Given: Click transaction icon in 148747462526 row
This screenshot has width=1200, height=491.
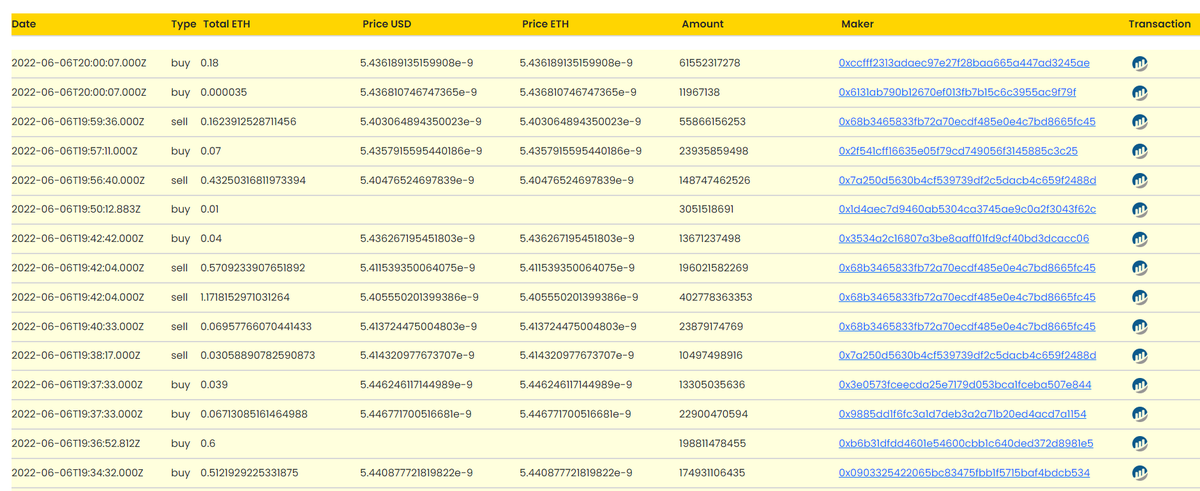Looking at the screenshot, I should pos(1139,181).
